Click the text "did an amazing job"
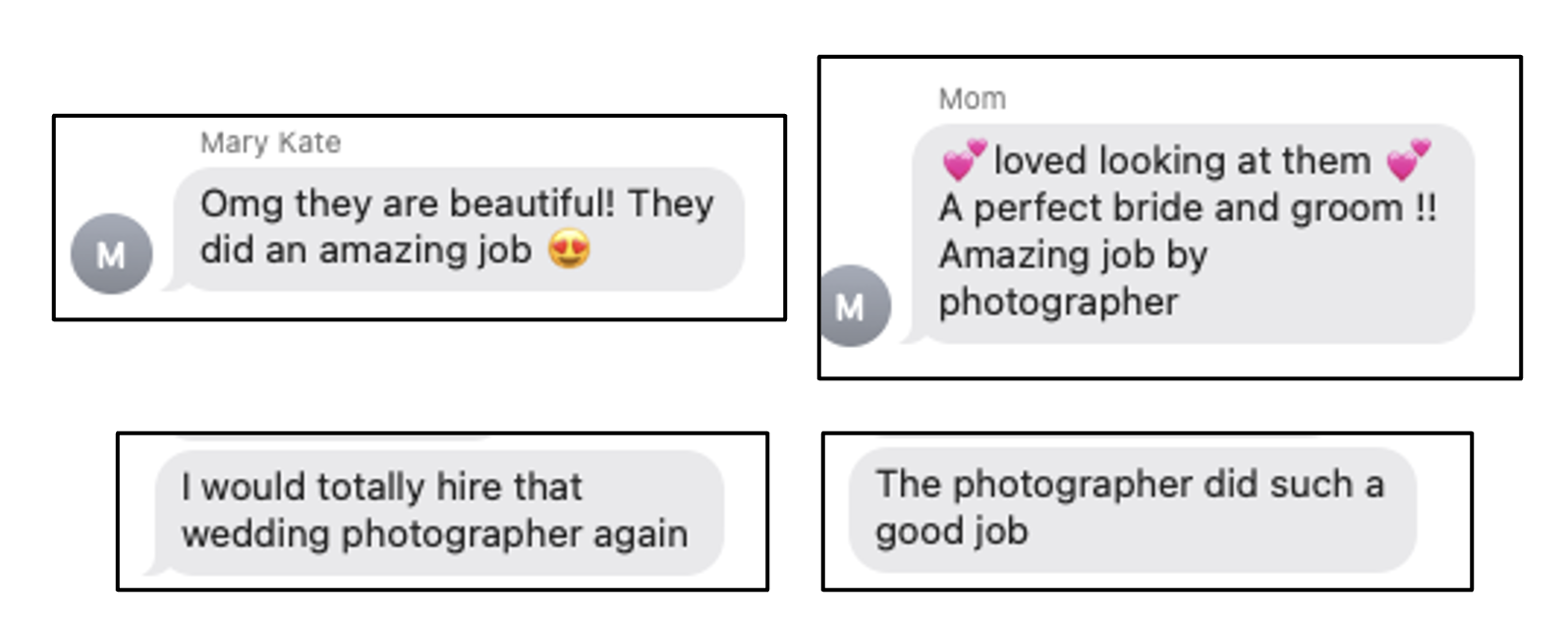 [365, 250]
